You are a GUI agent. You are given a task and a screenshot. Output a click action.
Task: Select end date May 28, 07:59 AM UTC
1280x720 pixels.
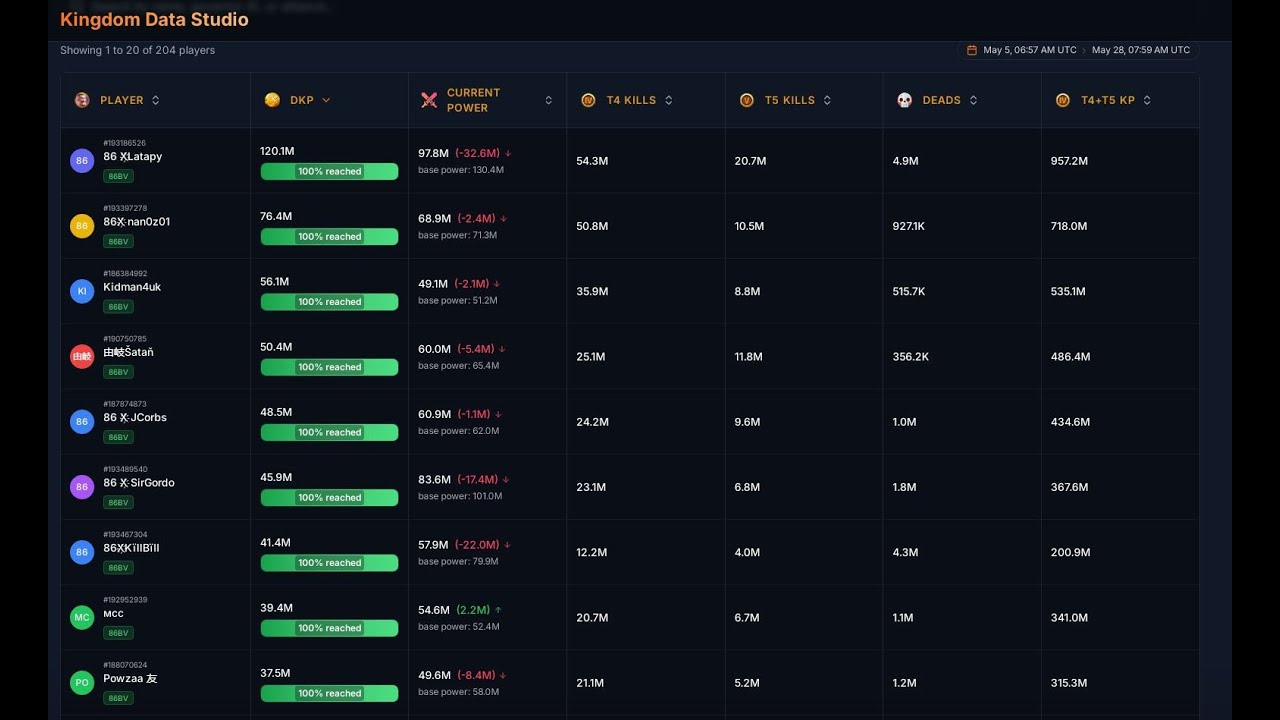click(1141, 50)
